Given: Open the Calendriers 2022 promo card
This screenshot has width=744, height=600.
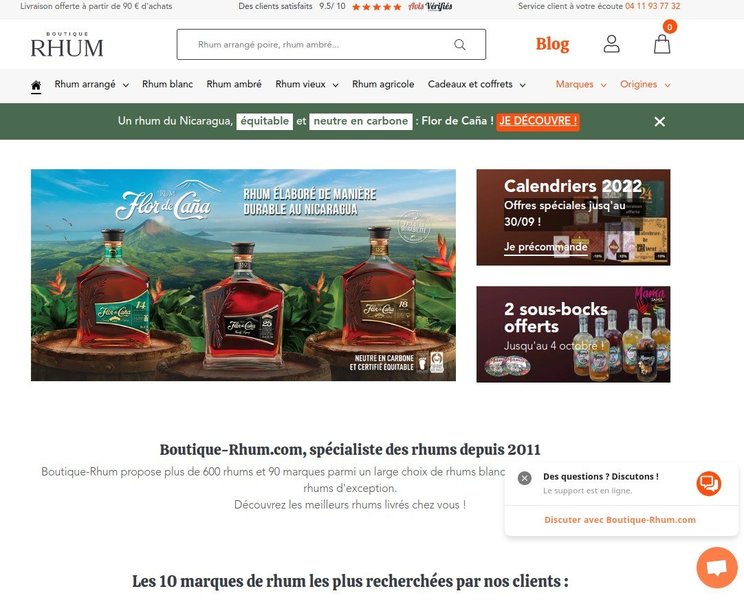Looking at the screenshot, I should (573, 217).
